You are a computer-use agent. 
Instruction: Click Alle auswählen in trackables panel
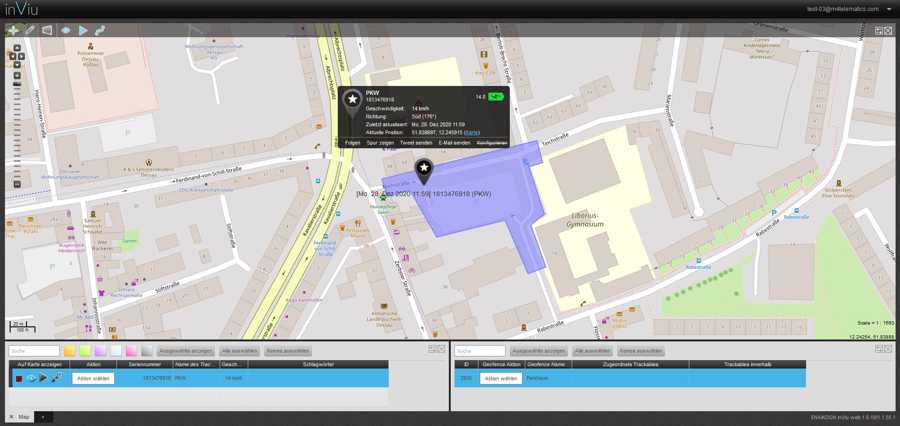[239, 351]
